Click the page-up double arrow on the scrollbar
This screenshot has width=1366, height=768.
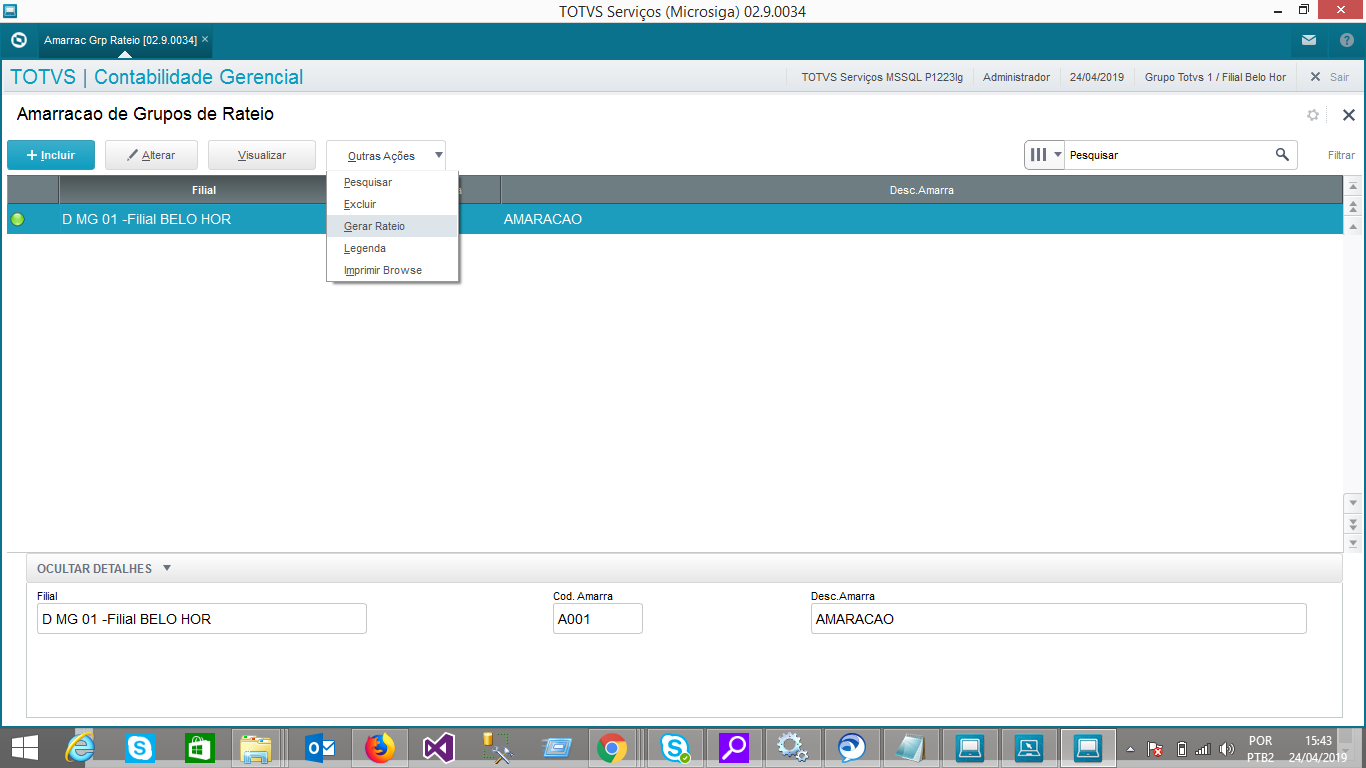pos(1354,207)
